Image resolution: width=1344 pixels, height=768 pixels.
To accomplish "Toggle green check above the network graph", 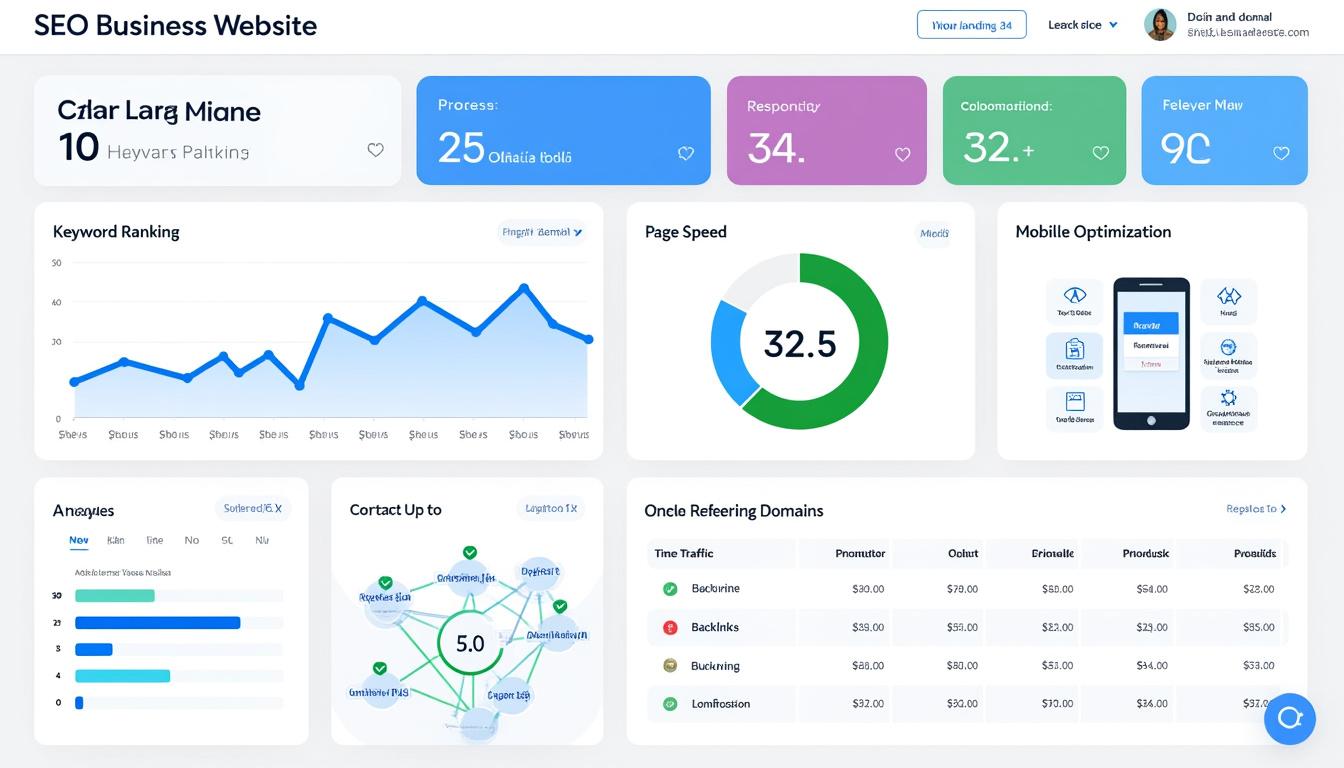I will tap(470, 552).
